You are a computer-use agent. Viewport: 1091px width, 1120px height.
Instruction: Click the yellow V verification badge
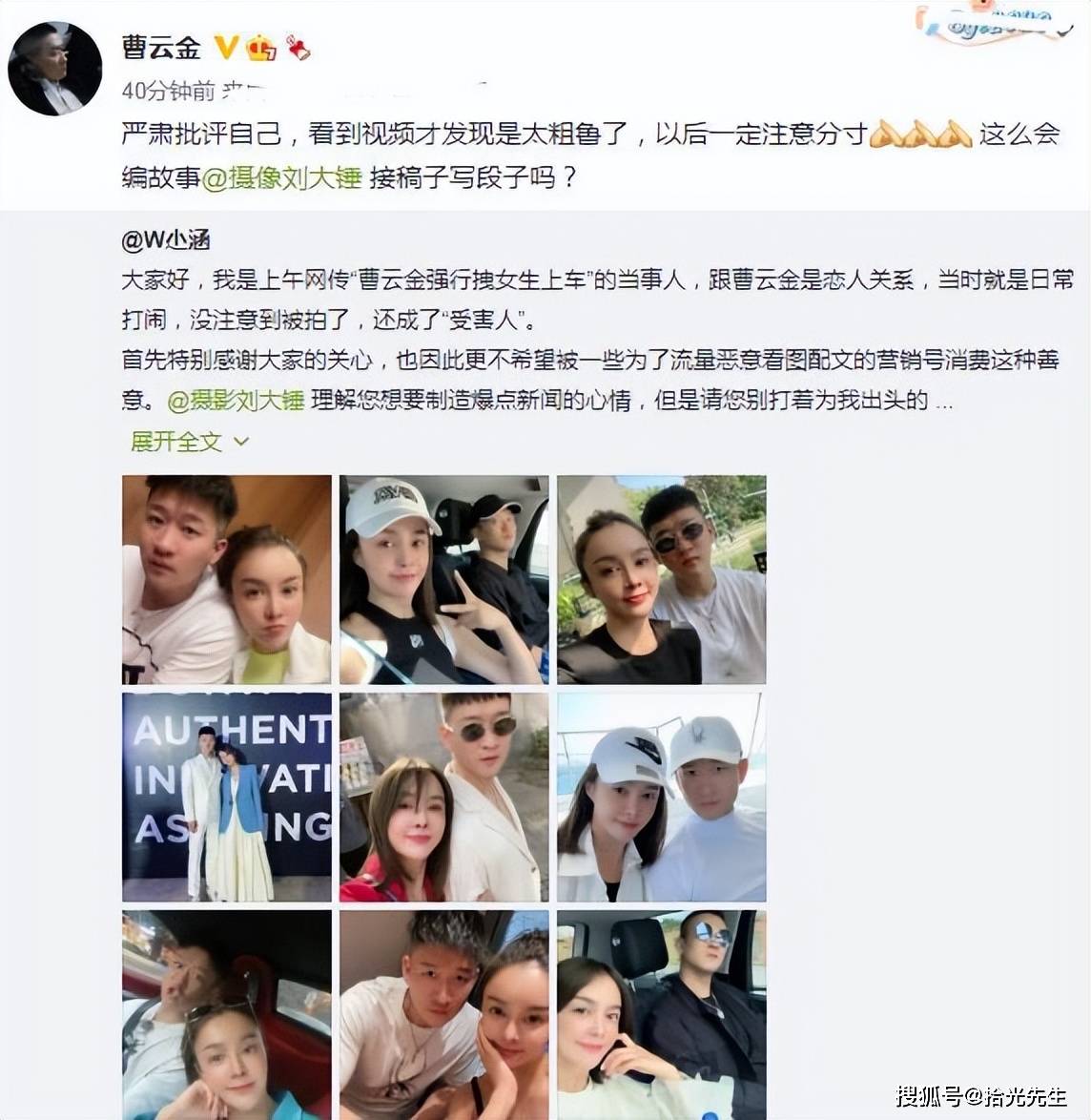[x=226, y=47]
